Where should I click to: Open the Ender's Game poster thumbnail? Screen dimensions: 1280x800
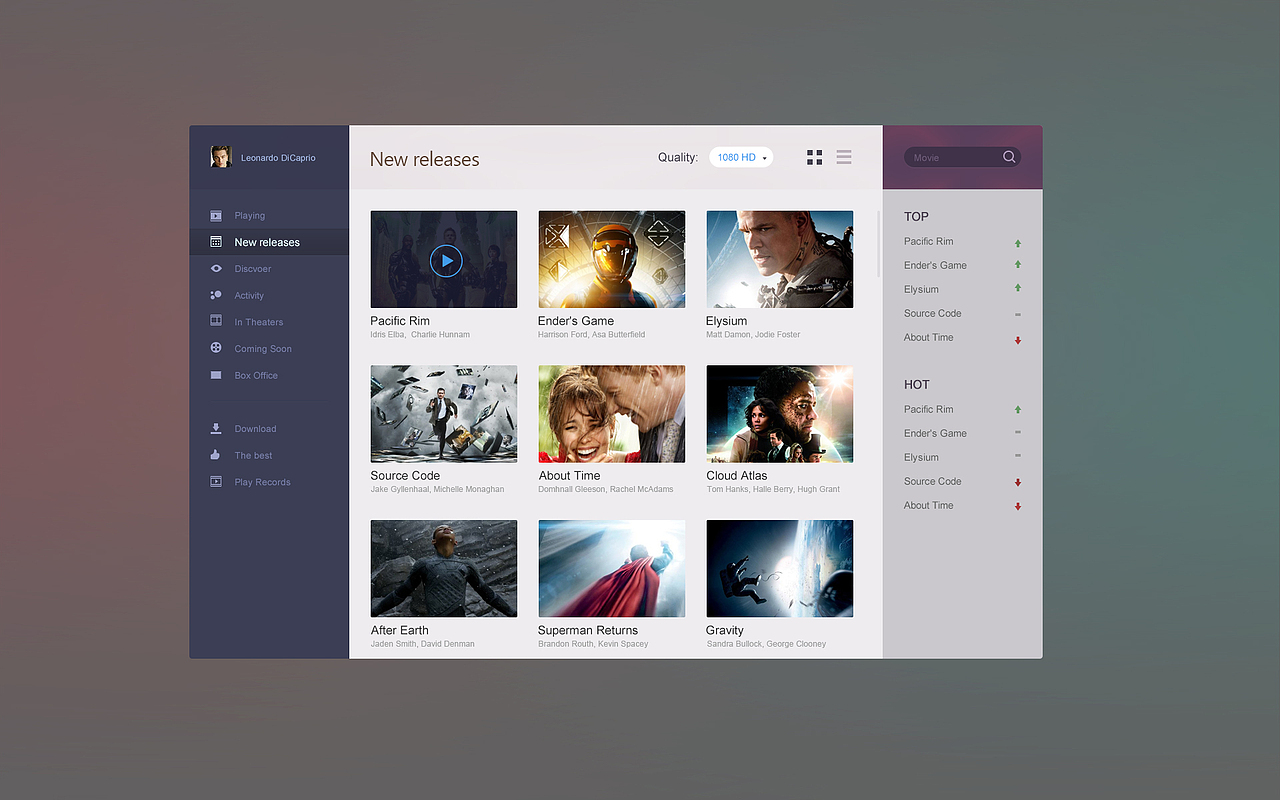coord(612,259)
